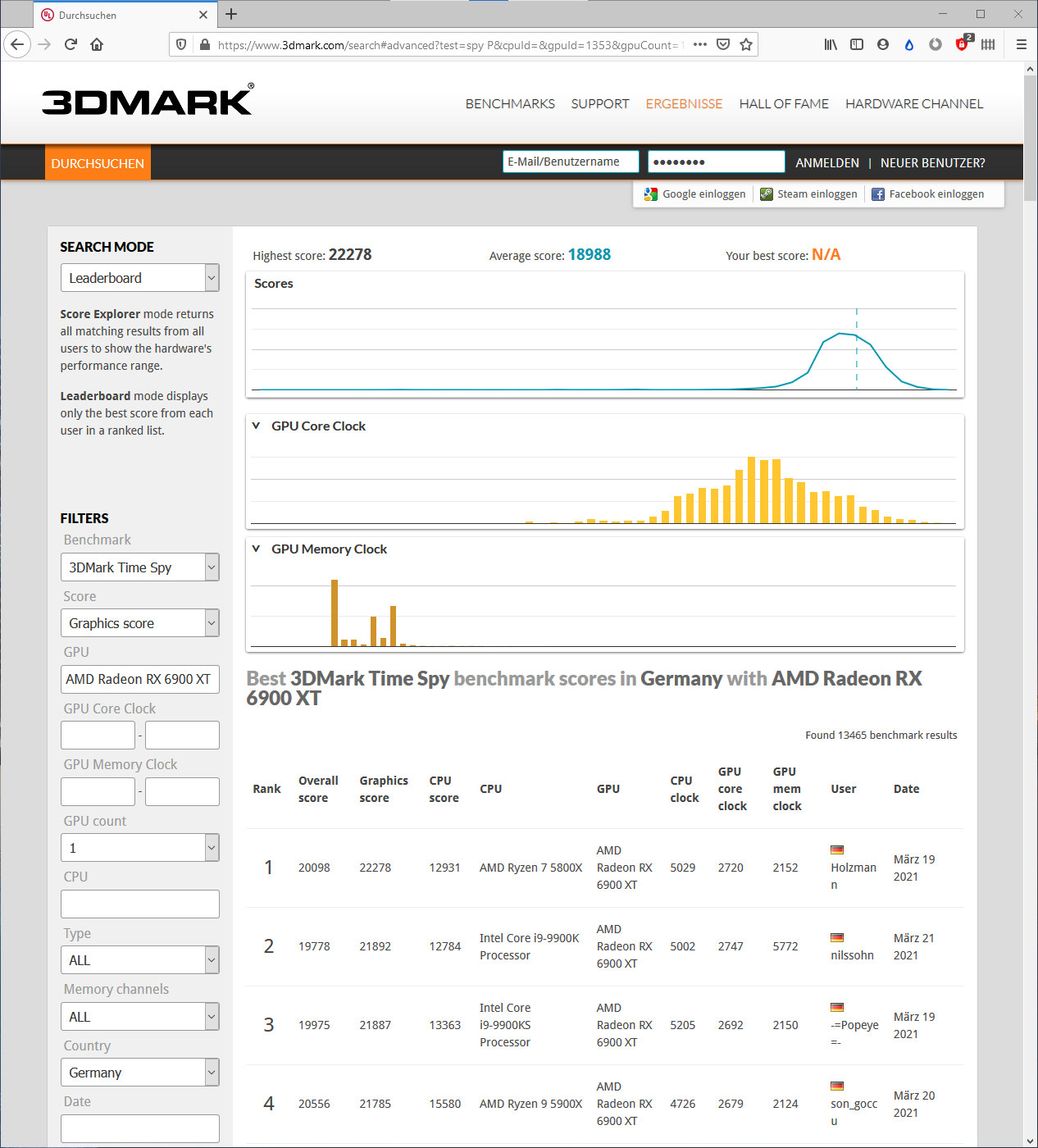Image resolution: width=1038 pixels, height=1148 pixels.
Task: Go back with the browser back arrow
Action: (x=17, y=44)
